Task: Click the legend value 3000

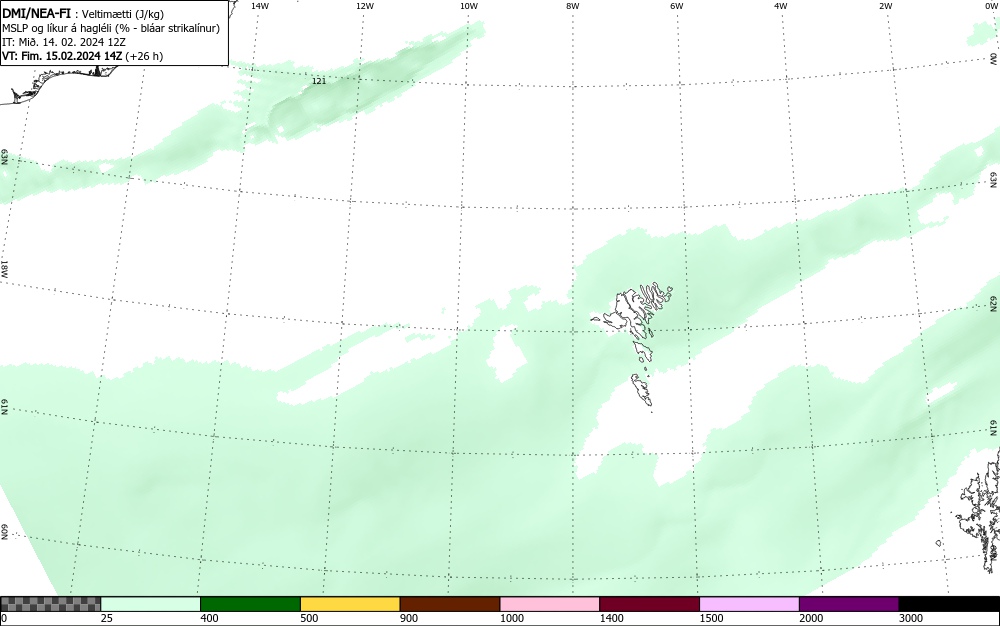Action: [911, 618]
